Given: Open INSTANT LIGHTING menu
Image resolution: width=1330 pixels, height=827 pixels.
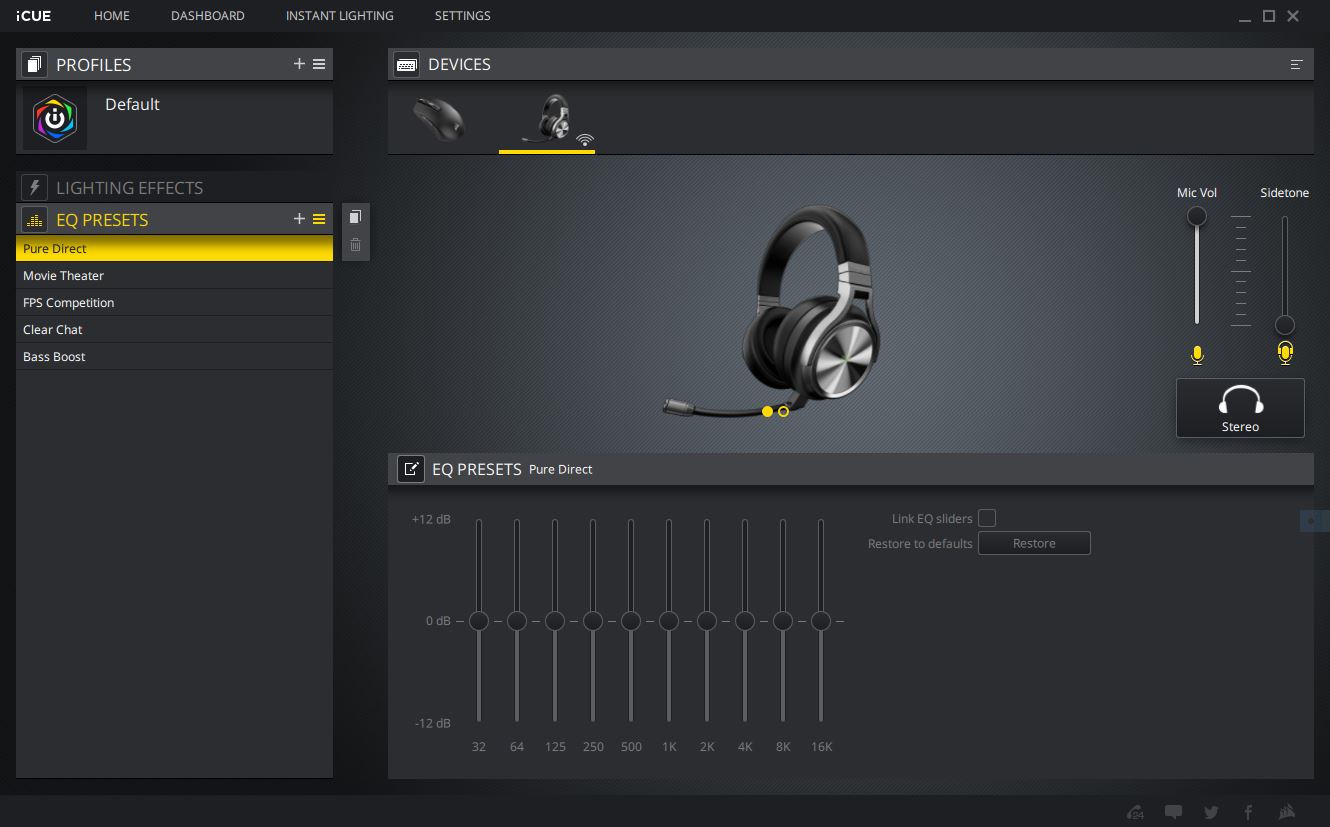Looking at the screenshot, I should point(340,16).
